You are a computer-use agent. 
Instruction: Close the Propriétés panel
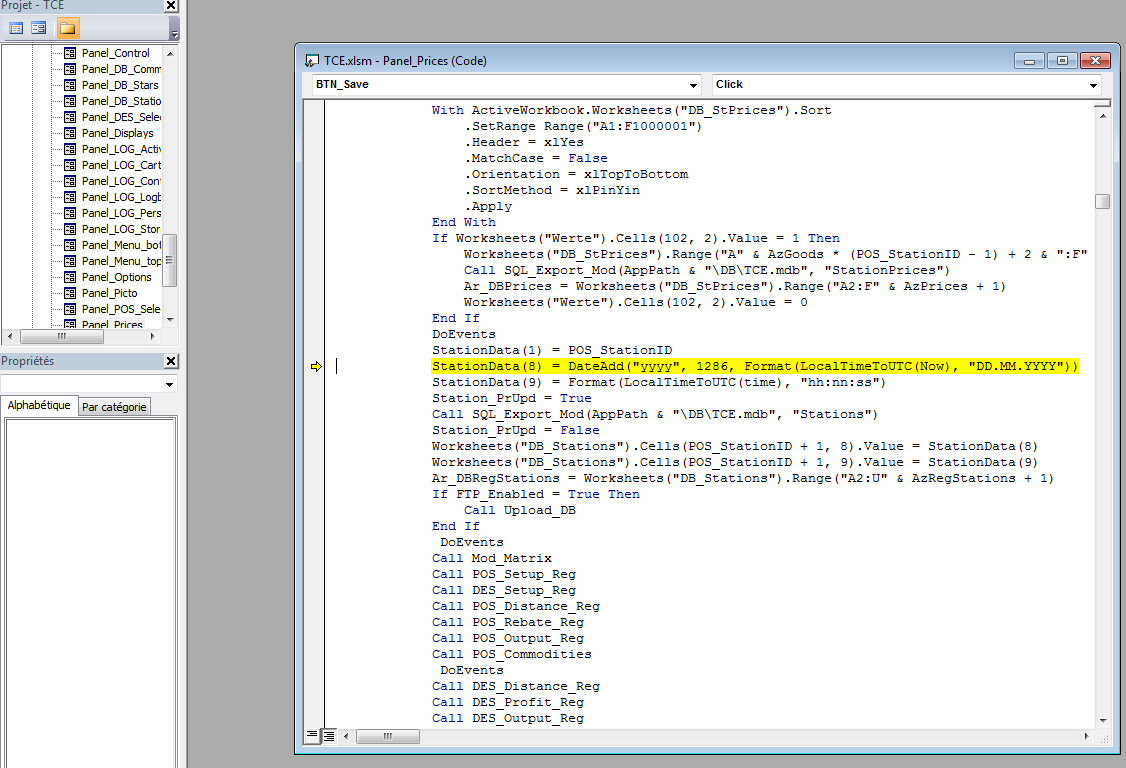171,361
